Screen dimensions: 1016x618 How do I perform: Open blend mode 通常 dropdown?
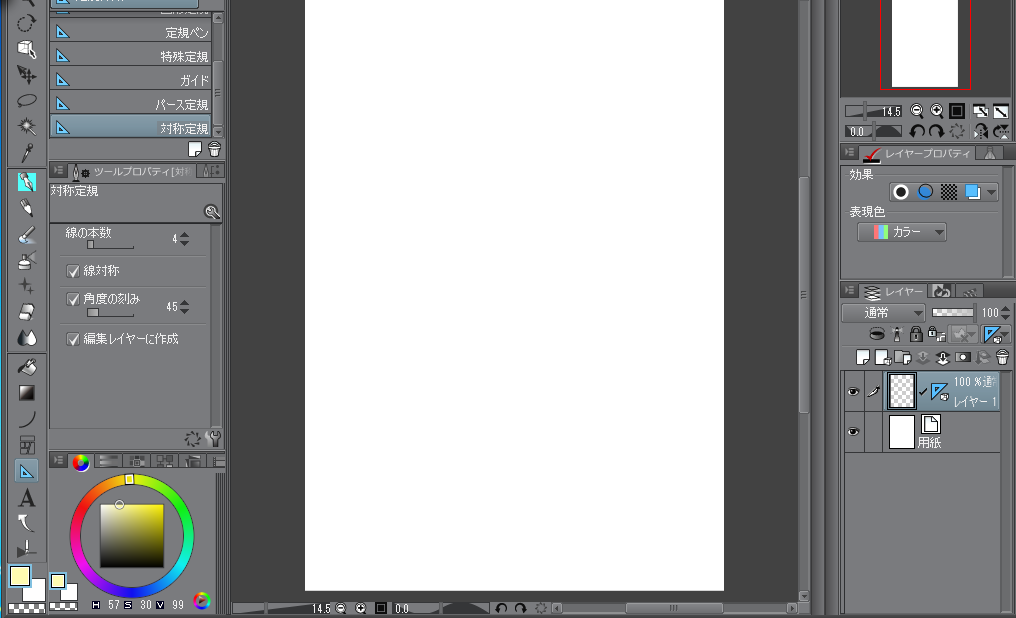[883, 313]
